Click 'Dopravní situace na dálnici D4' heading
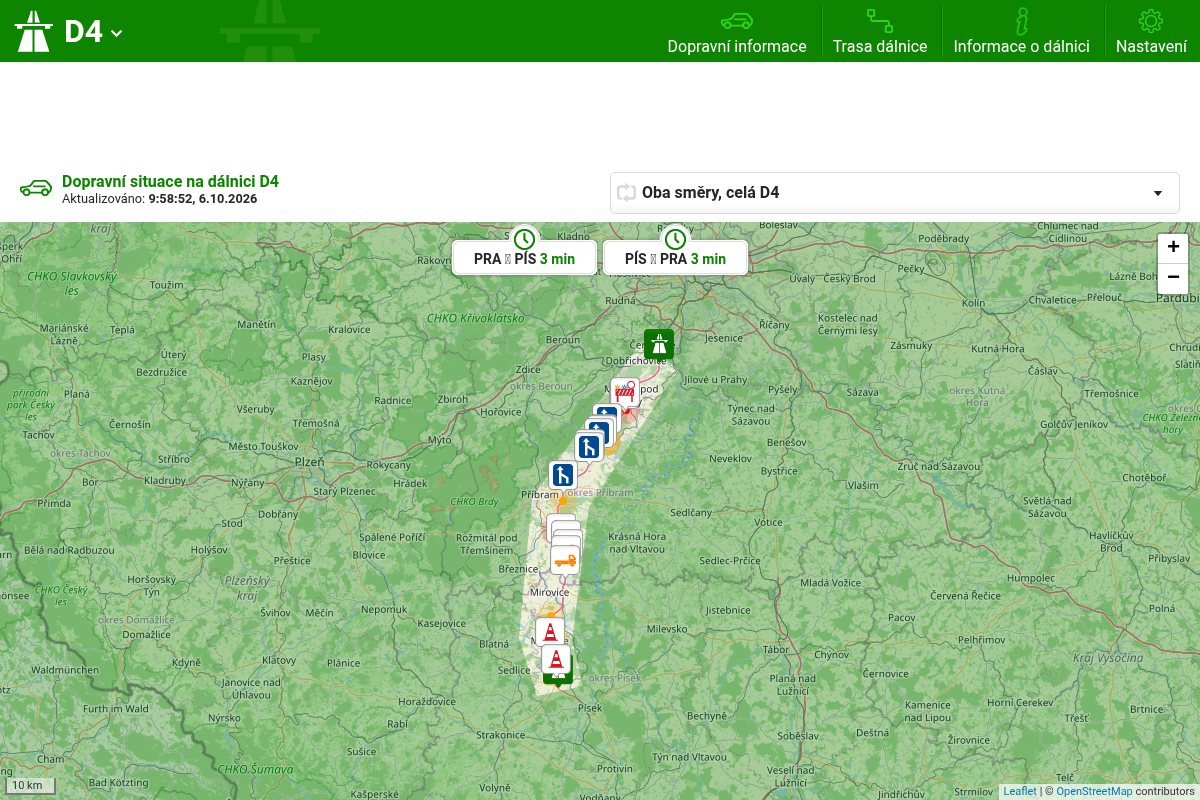This screenshot has width=1200, height=800. (170, 181)
